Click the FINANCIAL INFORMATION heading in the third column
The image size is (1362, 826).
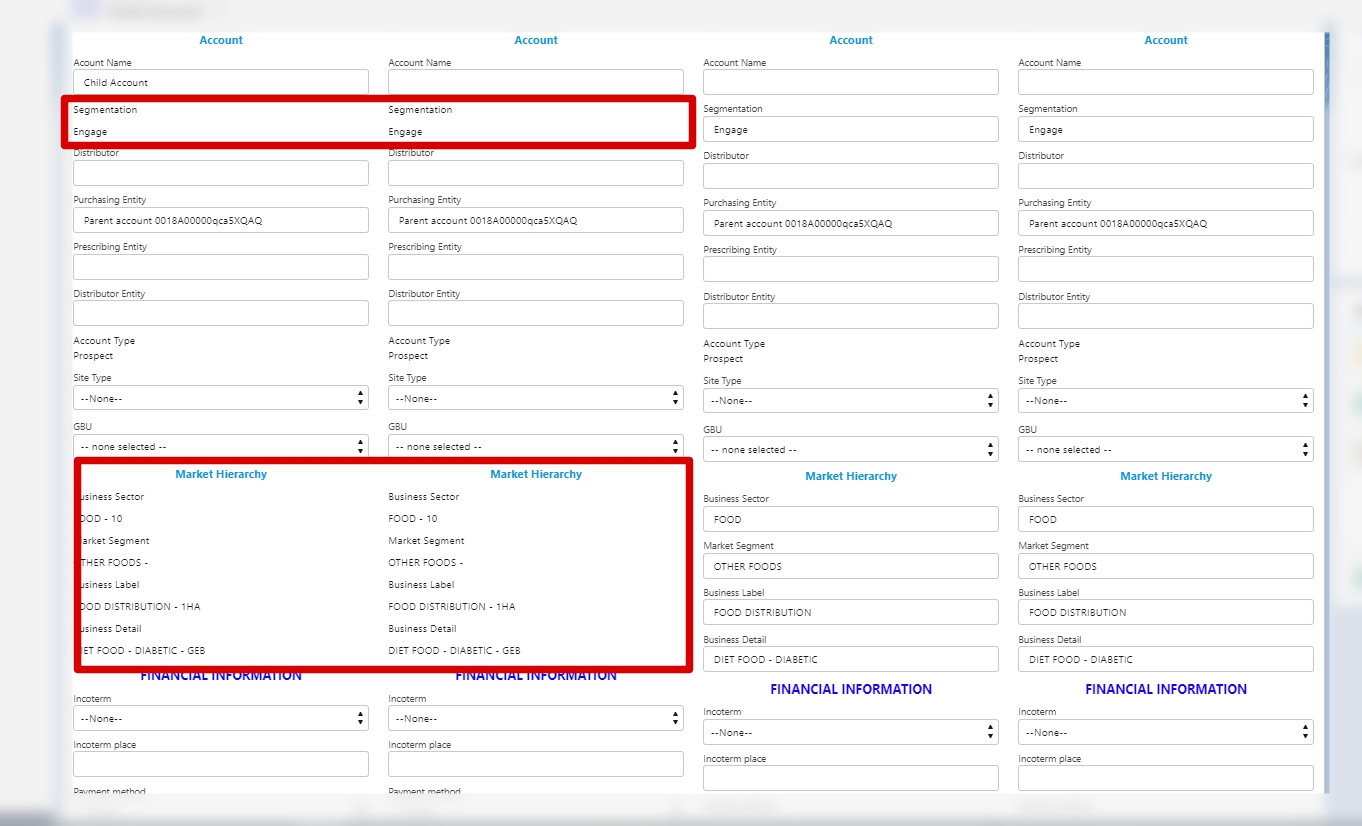click(851, 689)
